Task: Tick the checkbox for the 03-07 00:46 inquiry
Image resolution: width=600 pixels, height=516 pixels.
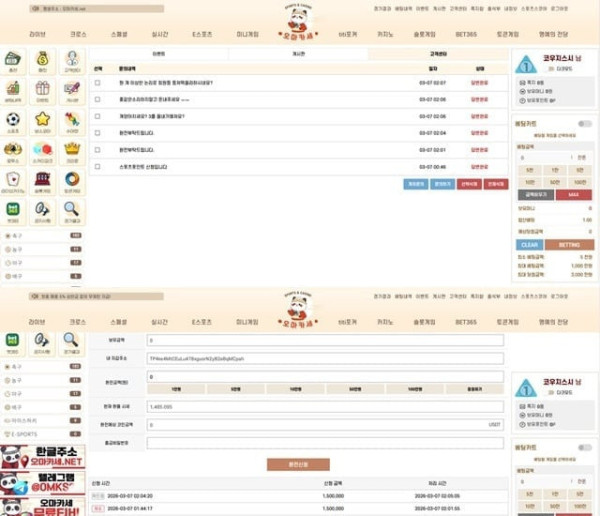Action: [98, 167]
